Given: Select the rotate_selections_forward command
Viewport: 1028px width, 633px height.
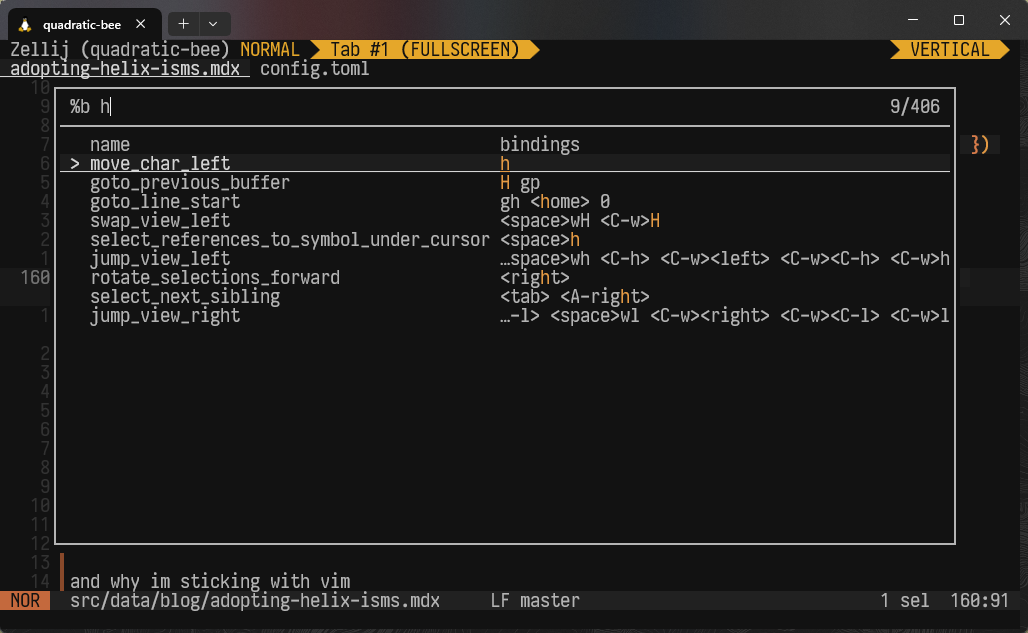Looking at the screenshot, I should pos(505,277).
